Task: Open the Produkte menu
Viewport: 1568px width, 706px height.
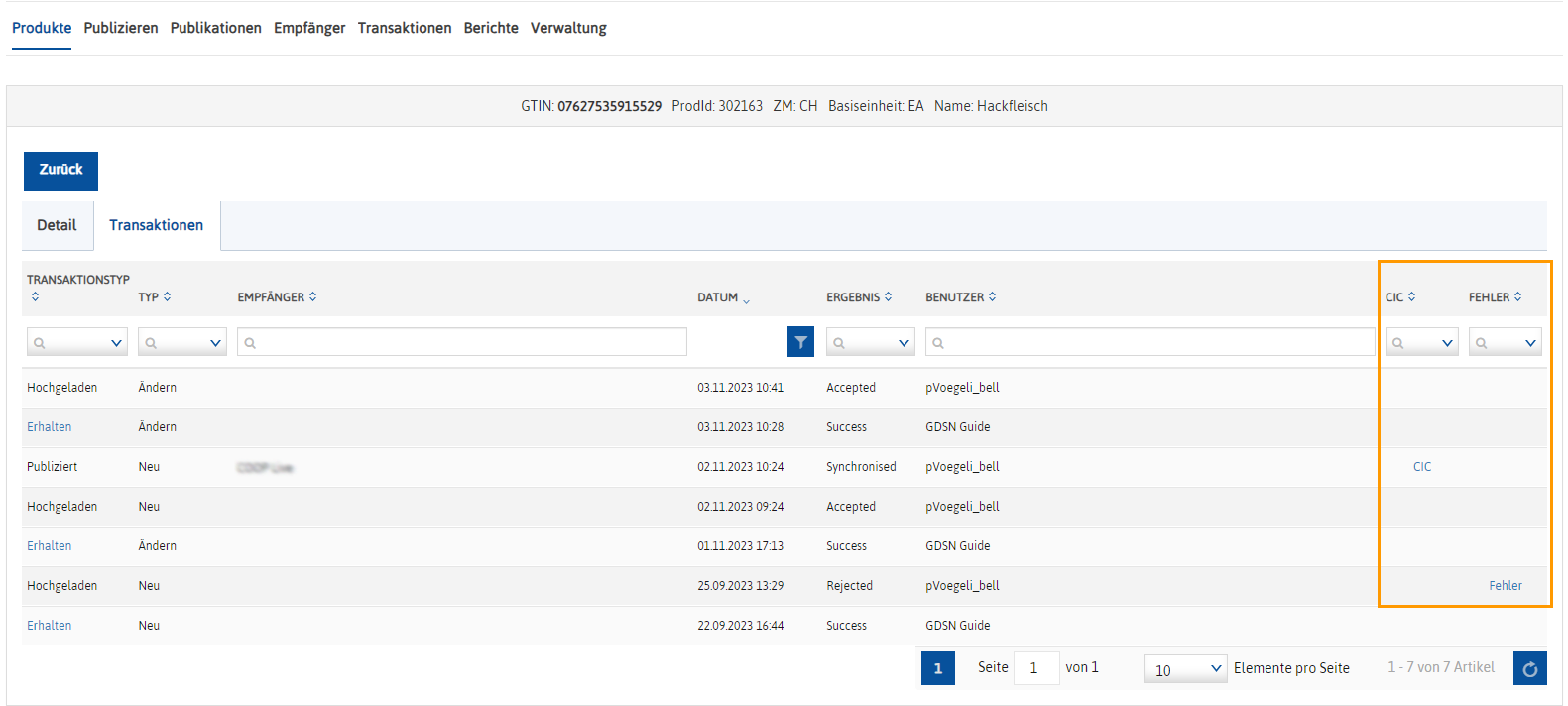Action: click(x=42, y=28)
